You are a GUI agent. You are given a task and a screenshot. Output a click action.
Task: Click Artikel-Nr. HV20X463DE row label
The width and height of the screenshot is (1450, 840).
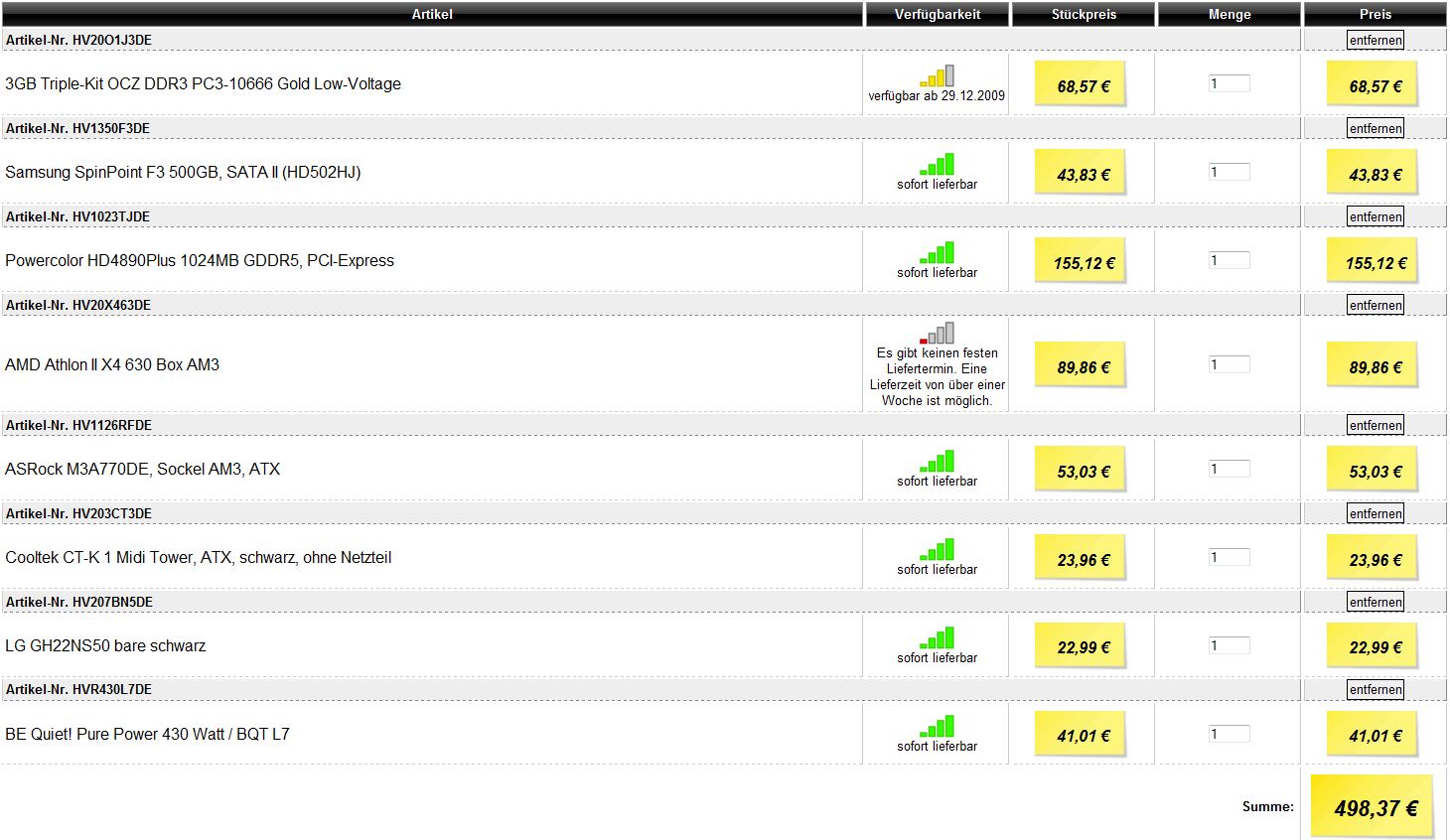tap(77, 305)
